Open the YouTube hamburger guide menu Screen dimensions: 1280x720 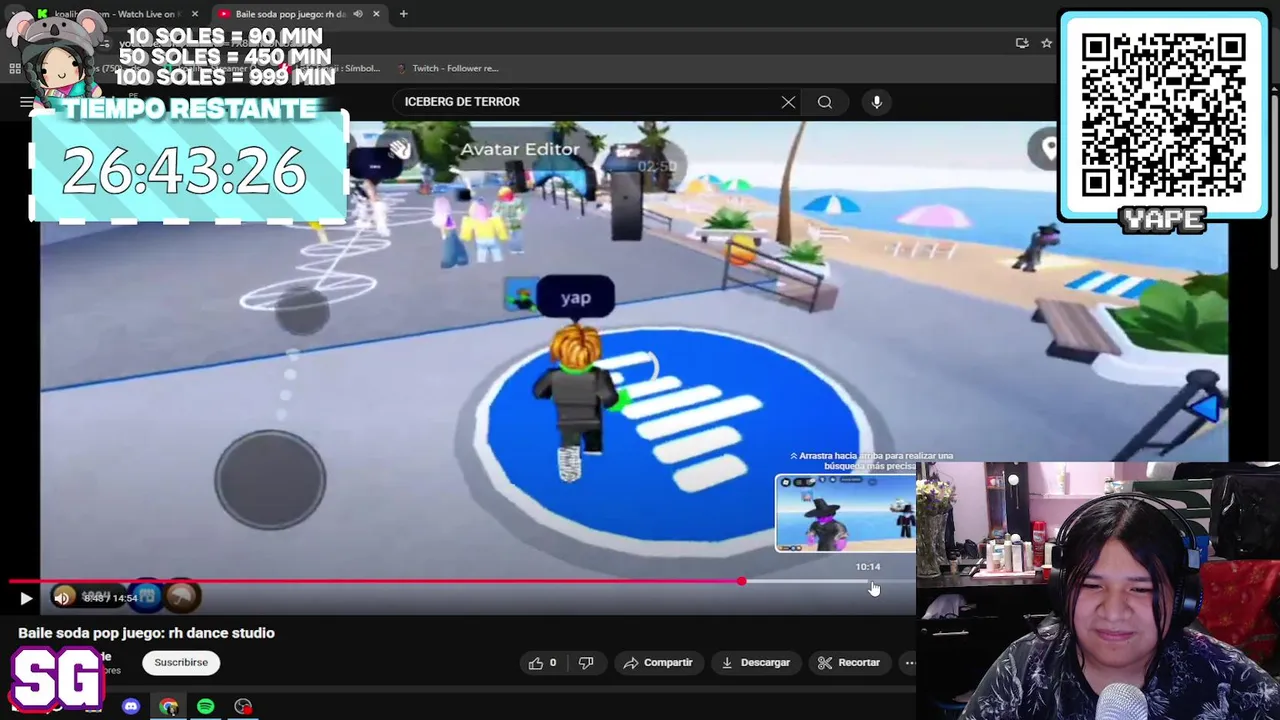point(26,102)
